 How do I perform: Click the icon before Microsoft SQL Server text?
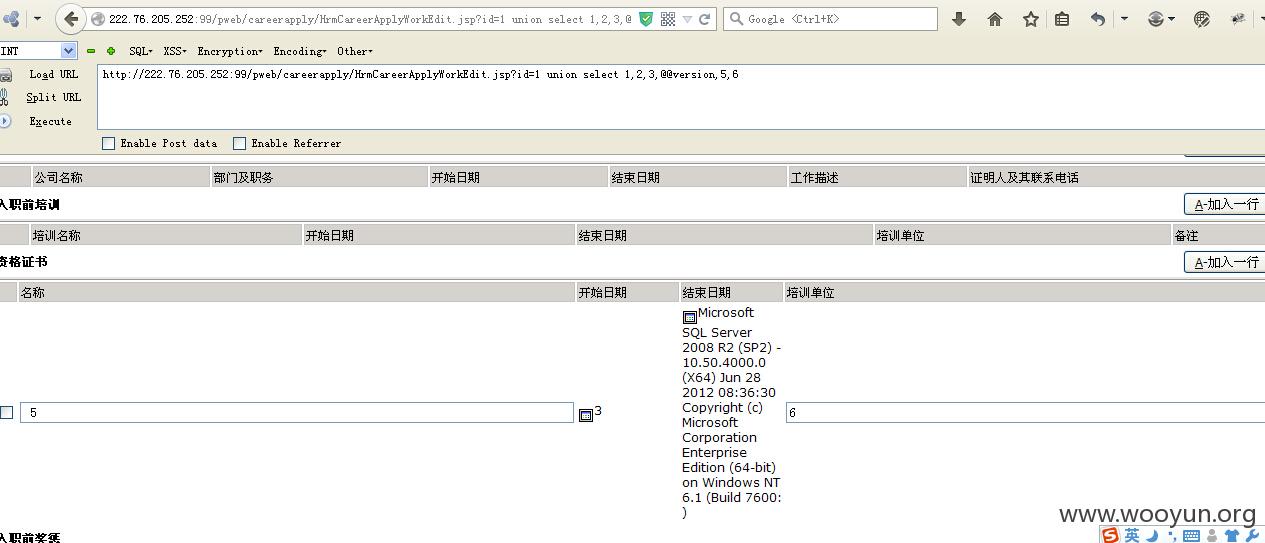pos(689,317)
